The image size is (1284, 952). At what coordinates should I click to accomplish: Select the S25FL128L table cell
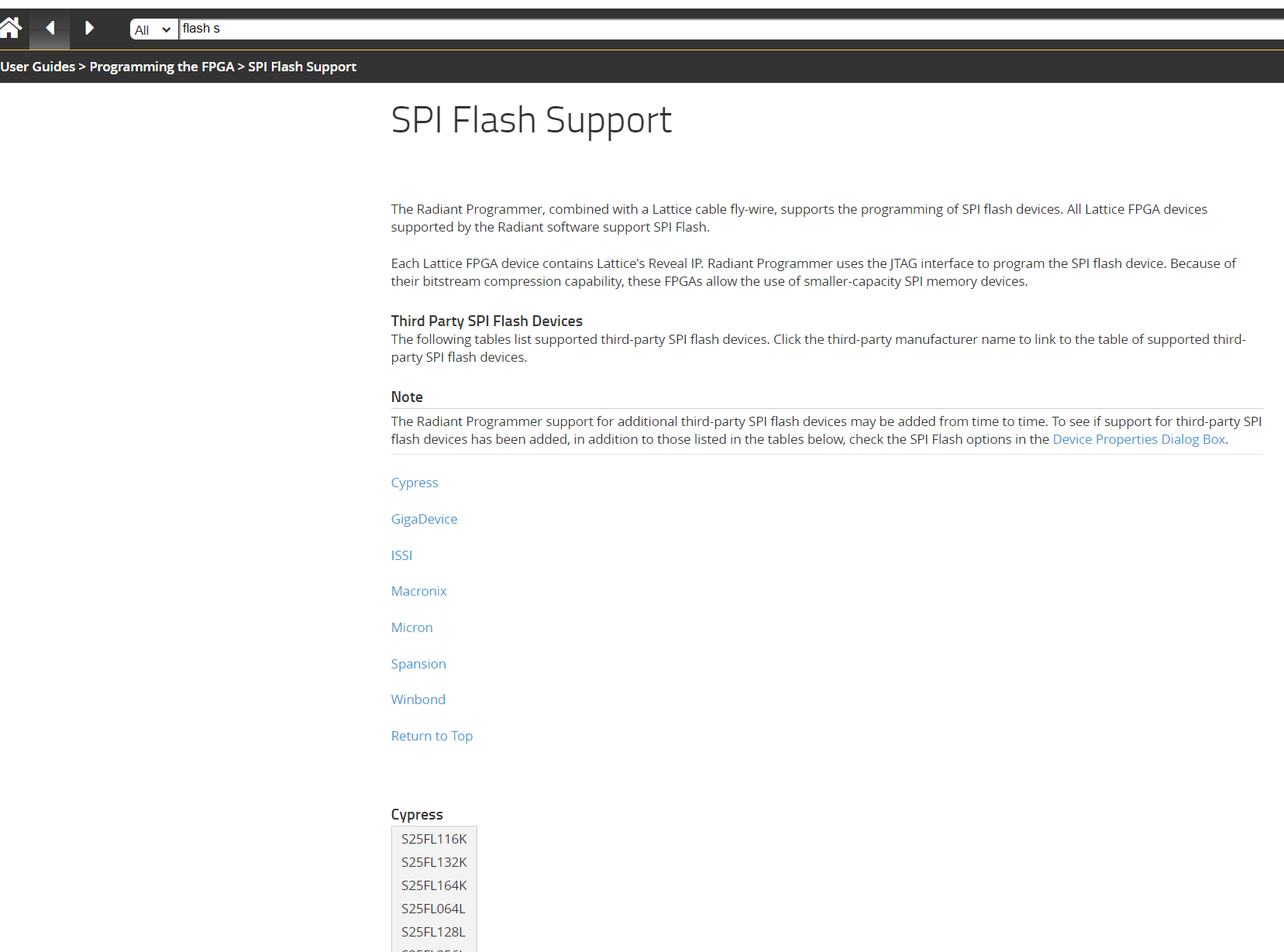pos(434,932)
